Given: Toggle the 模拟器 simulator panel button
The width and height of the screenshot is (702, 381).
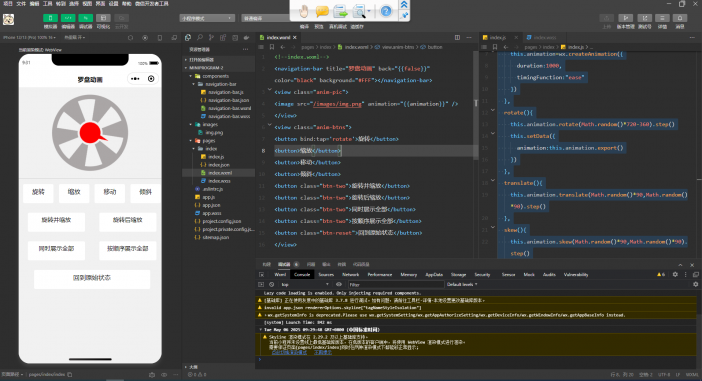Looking at the screenshot, I should 50,18.
